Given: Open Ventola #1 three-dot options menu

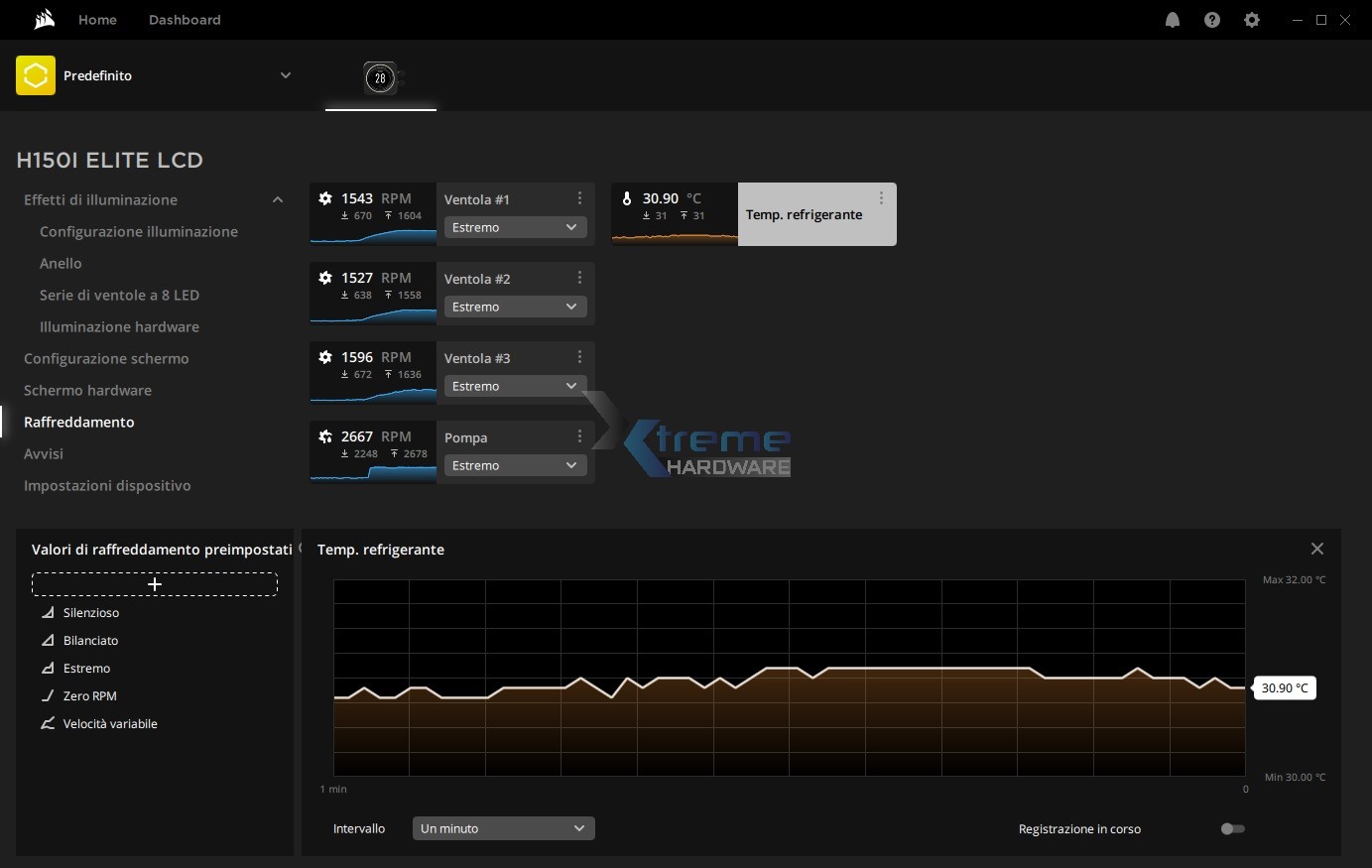Looking at the screenshot, I should (579, 198).
